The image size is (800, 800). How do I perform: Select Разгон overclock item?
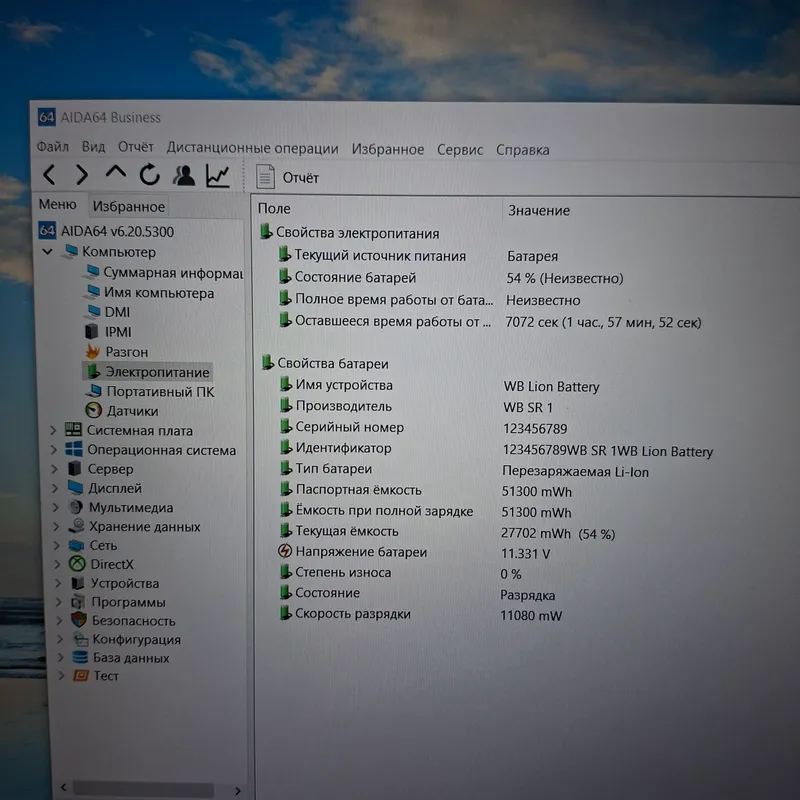click(117, 352)
